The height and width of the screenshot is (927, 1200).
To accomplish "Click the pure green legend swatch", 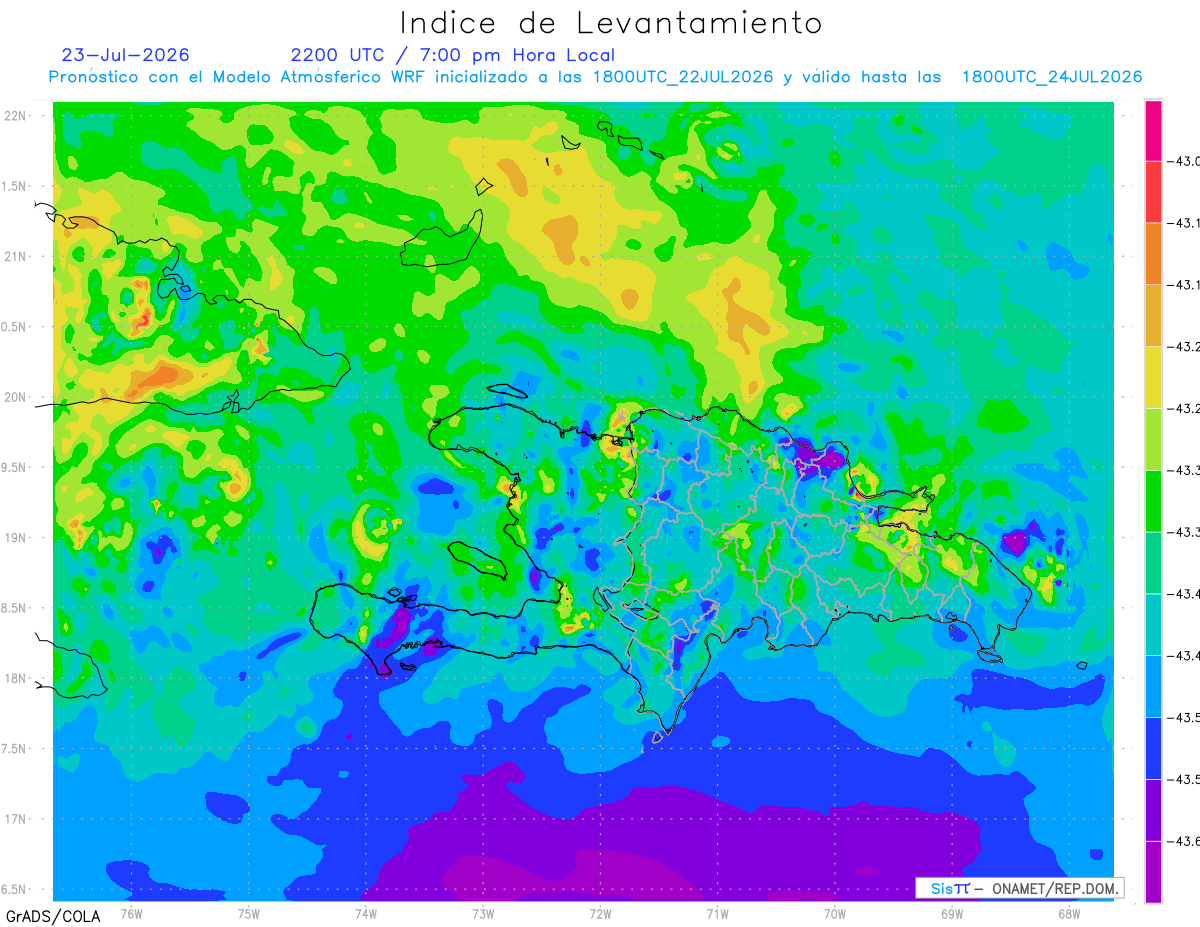I will pyautogui.click(x=1153, y=501).
